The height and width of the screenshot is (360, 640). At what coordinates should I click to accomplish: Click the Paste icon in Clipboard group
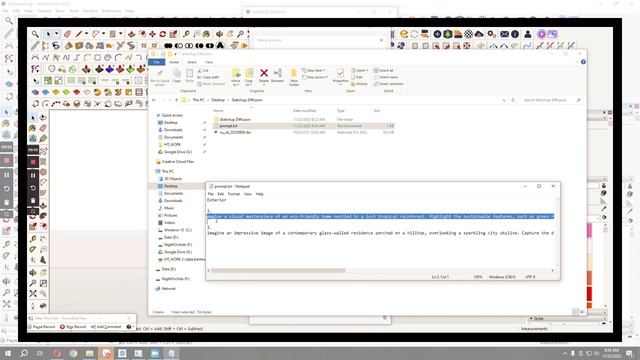189,73
